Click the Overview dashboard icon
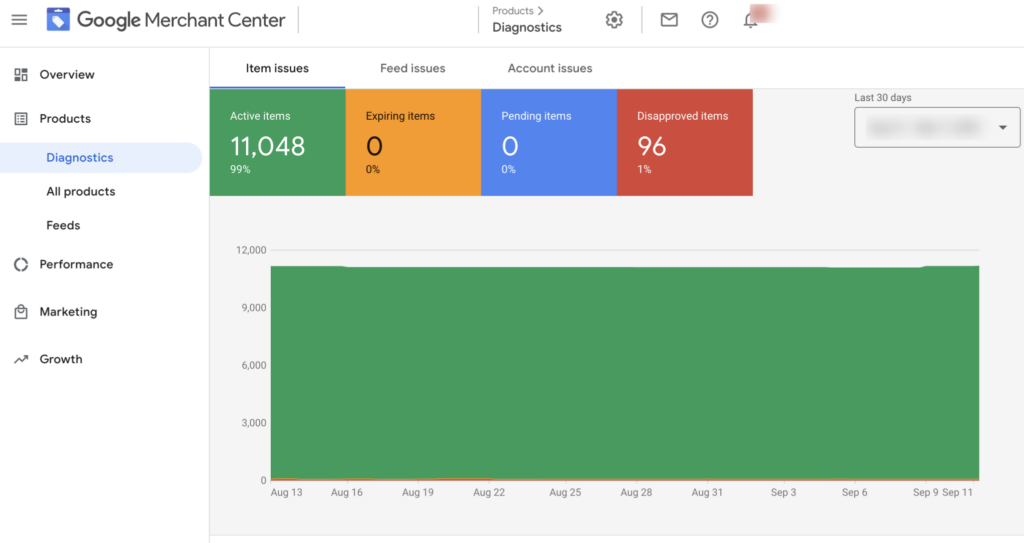This screenshot has width=1024, height=543. (21, 75)
